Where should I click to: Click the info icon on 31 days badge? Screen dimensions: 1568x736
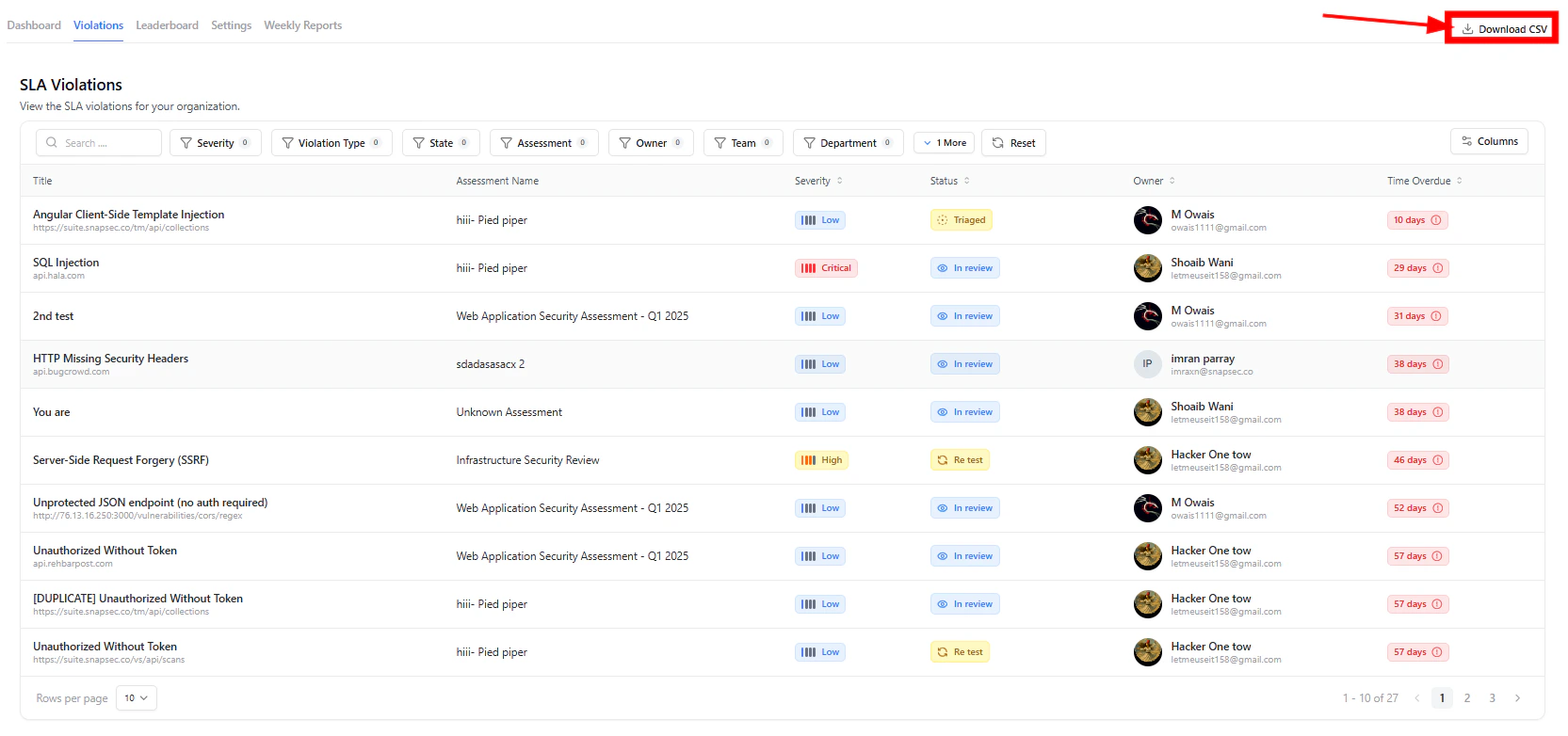(1436, 316)
